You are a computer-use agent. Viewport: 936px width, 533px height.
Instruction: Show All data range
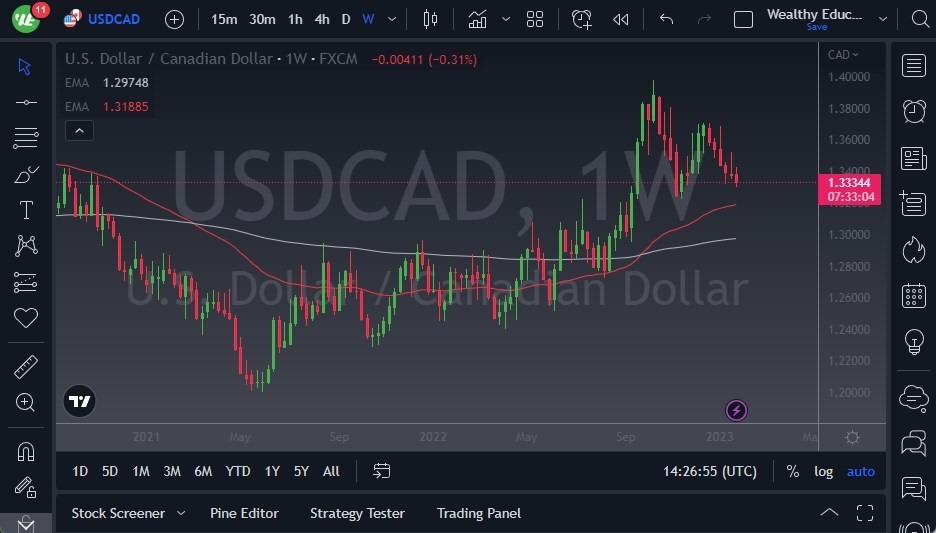click(x=331, y=472)
